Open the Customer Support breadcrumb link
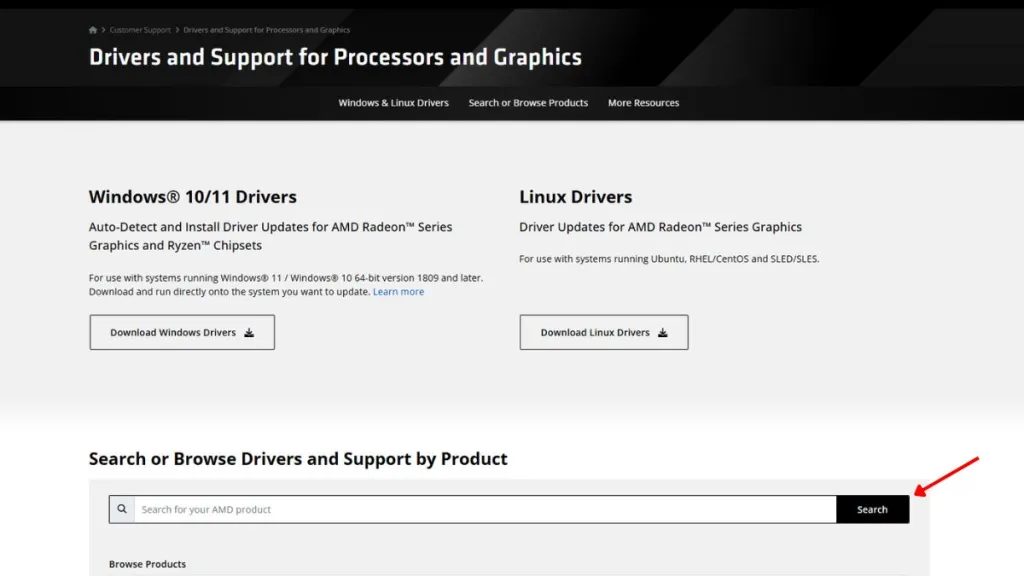 [140, 30]
